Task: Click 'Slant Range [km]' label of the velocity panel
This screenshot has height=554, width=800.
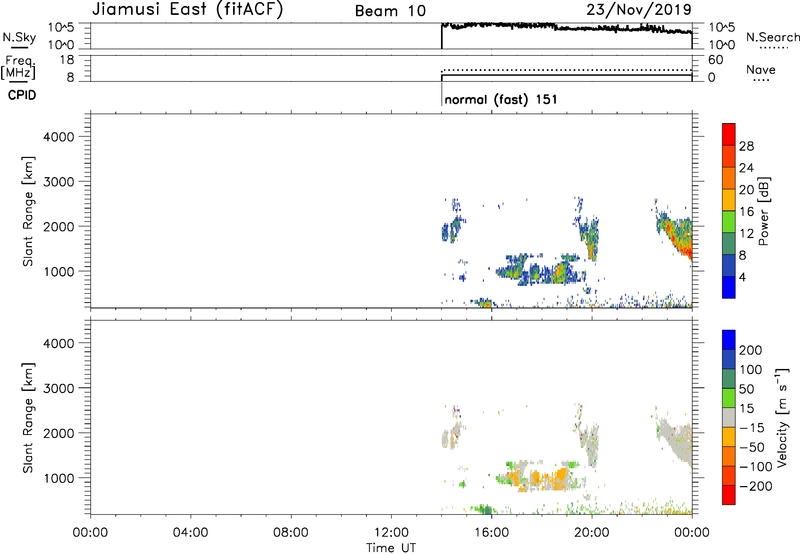Action: (x=28, y=418)
